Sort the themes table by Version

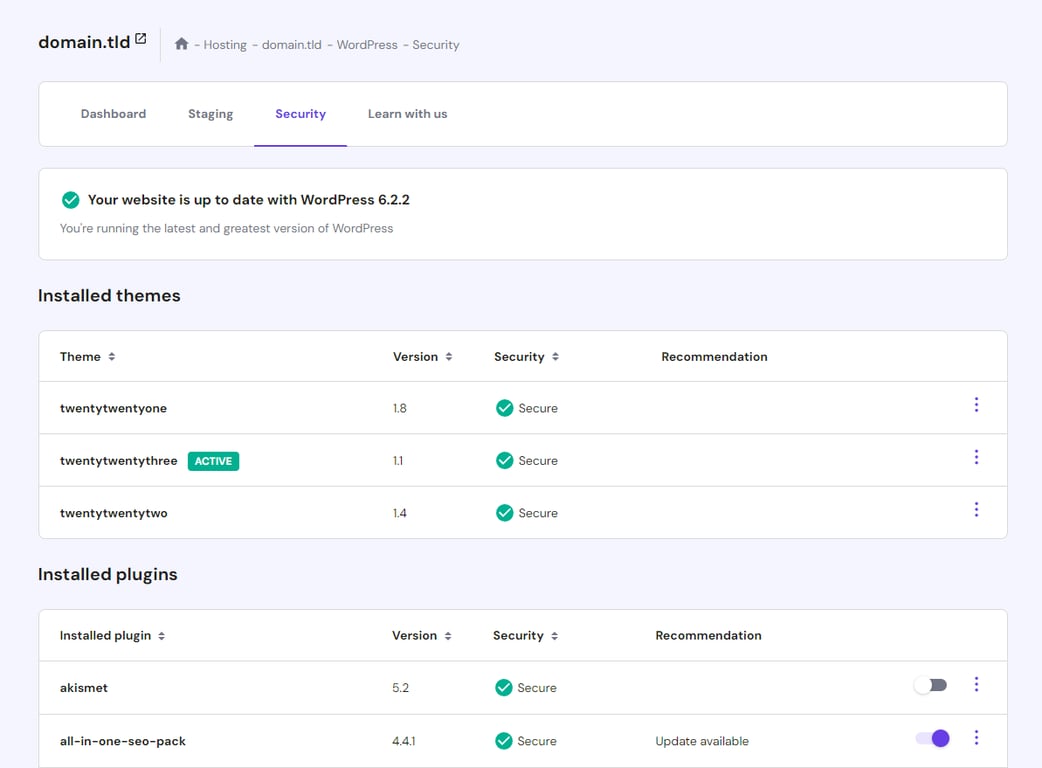[x=446, y=356]
